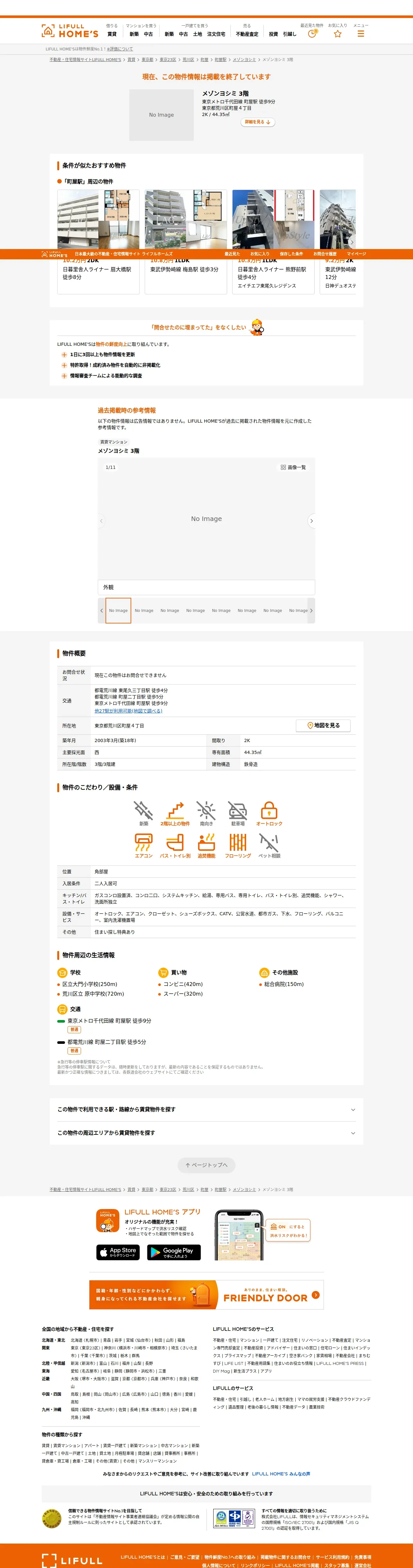413x1568 pixels.
Task: Expand 特許取得！成約済み物件を自動的に非掲載化 item
Action: click(x=110, y=365)
